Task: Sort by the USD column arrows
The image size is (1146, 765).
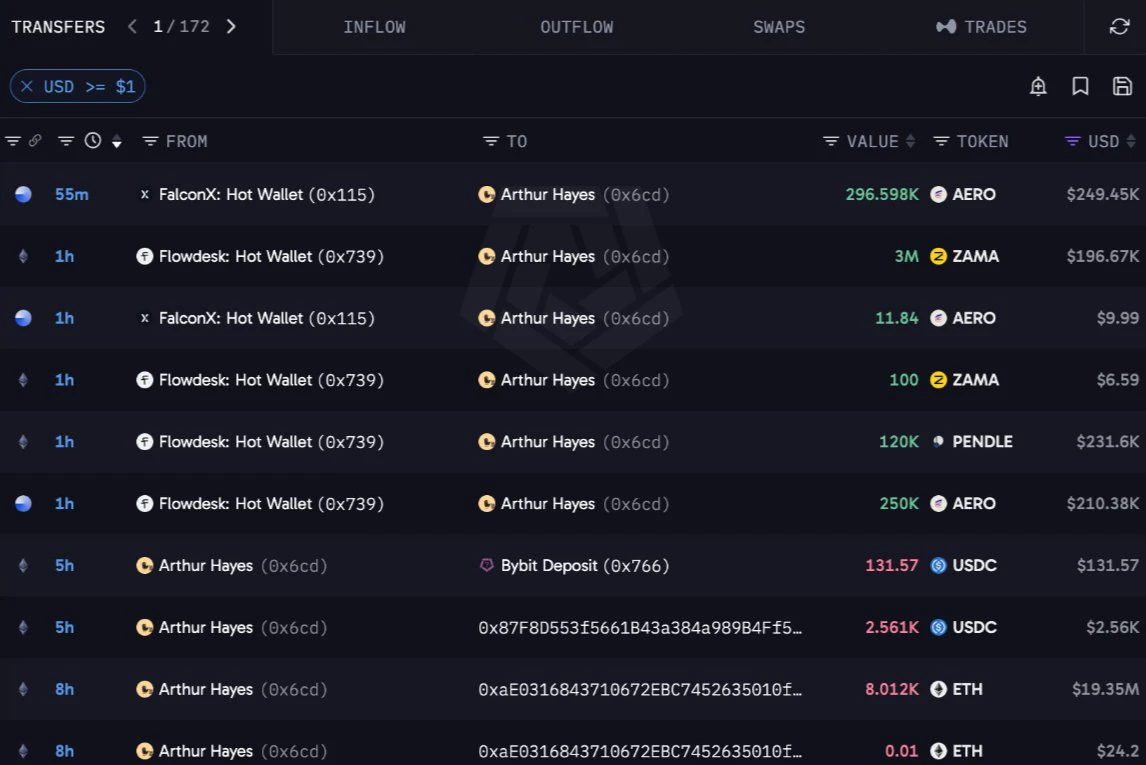Action: click(x=1131, y=141)
